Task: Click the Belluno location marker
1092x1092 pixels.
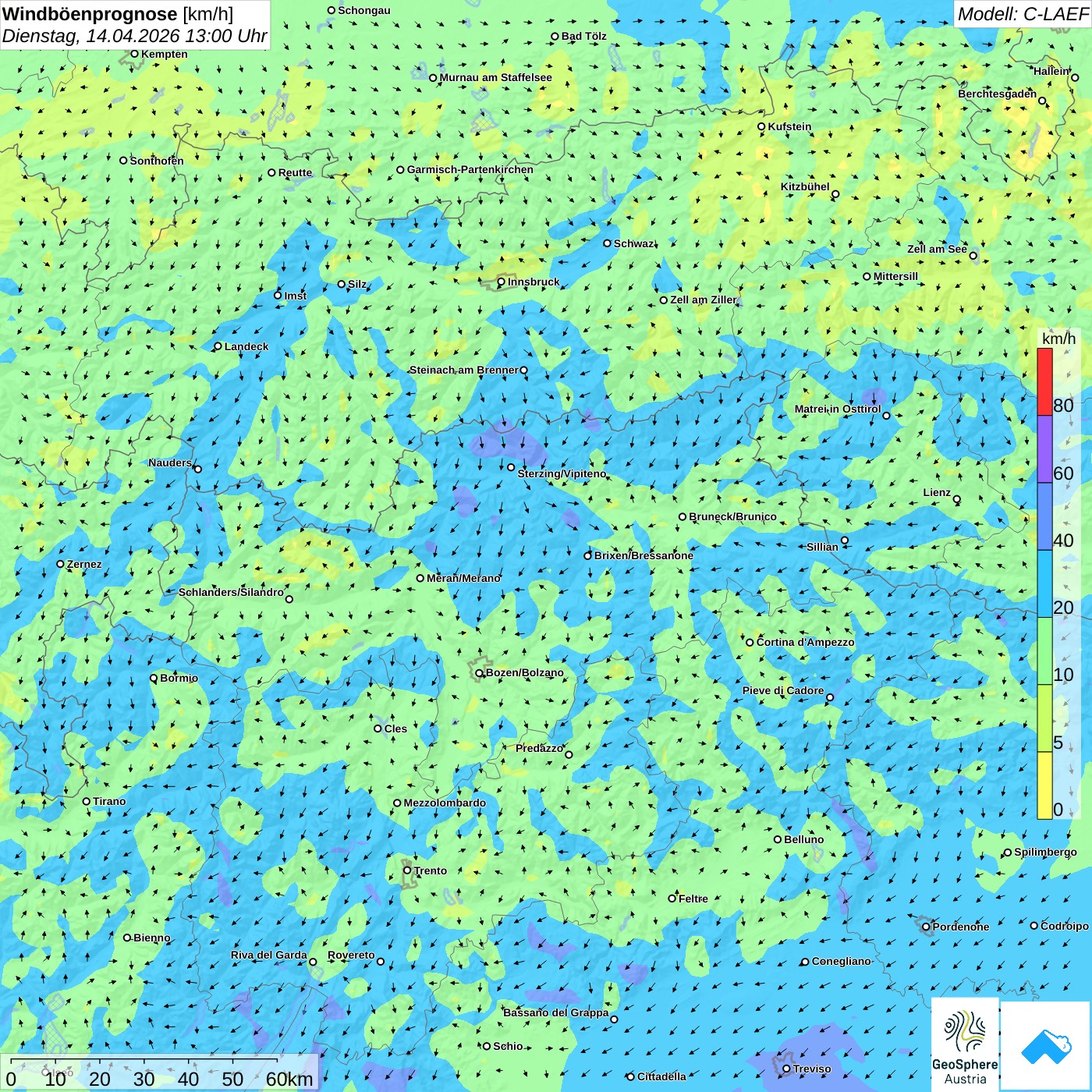Action: coord(777,839)
